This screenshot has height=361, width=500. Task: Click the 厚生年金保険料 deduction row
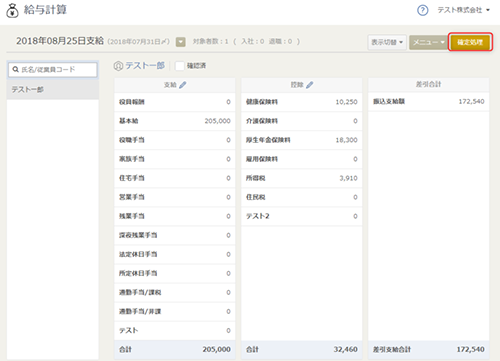point(302,140)
